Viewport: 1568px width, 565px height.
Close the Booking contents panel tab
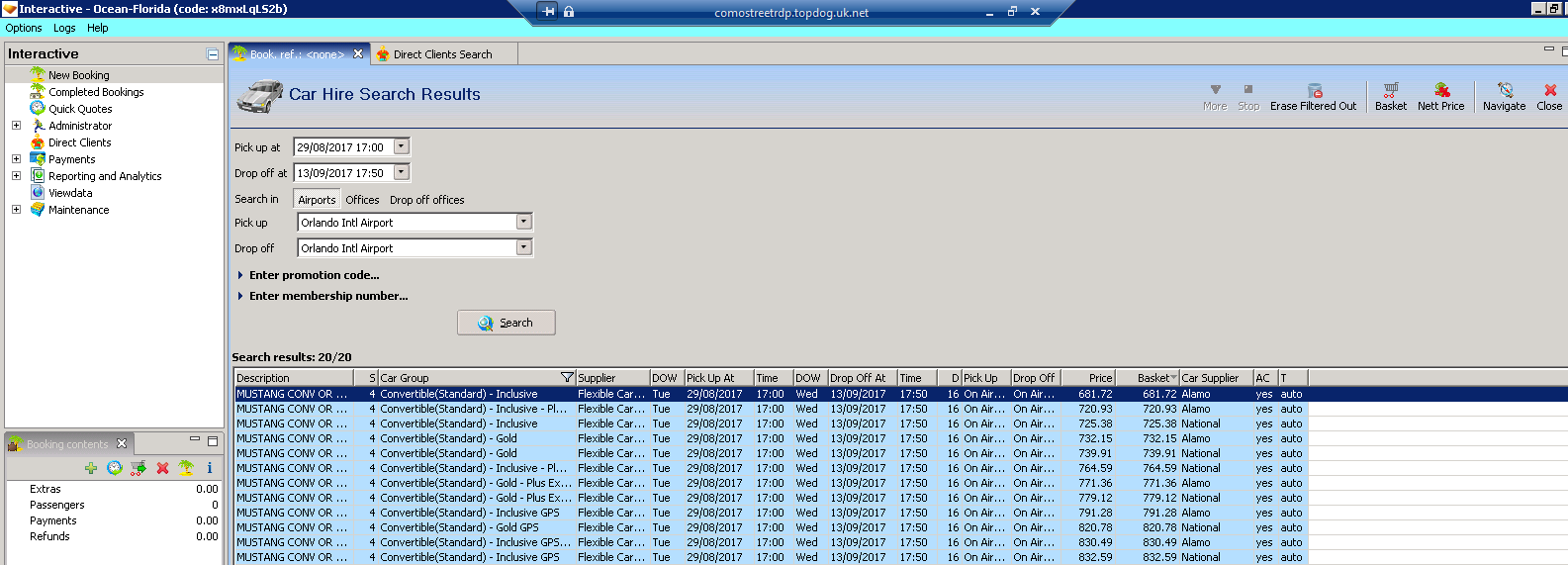click(122, 443)
